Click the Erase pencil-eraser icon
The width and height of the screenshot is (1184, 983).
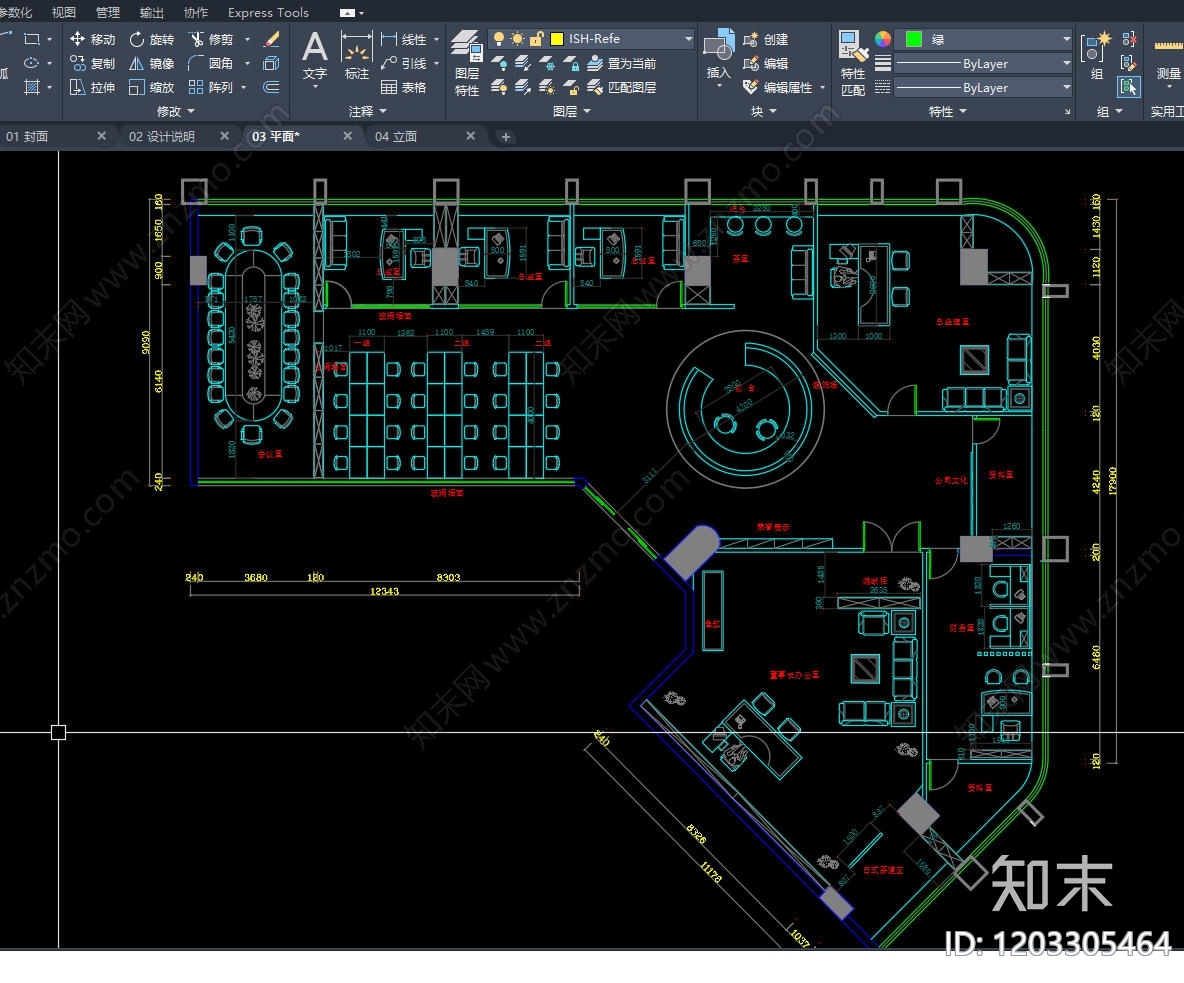tap(272, 39)
